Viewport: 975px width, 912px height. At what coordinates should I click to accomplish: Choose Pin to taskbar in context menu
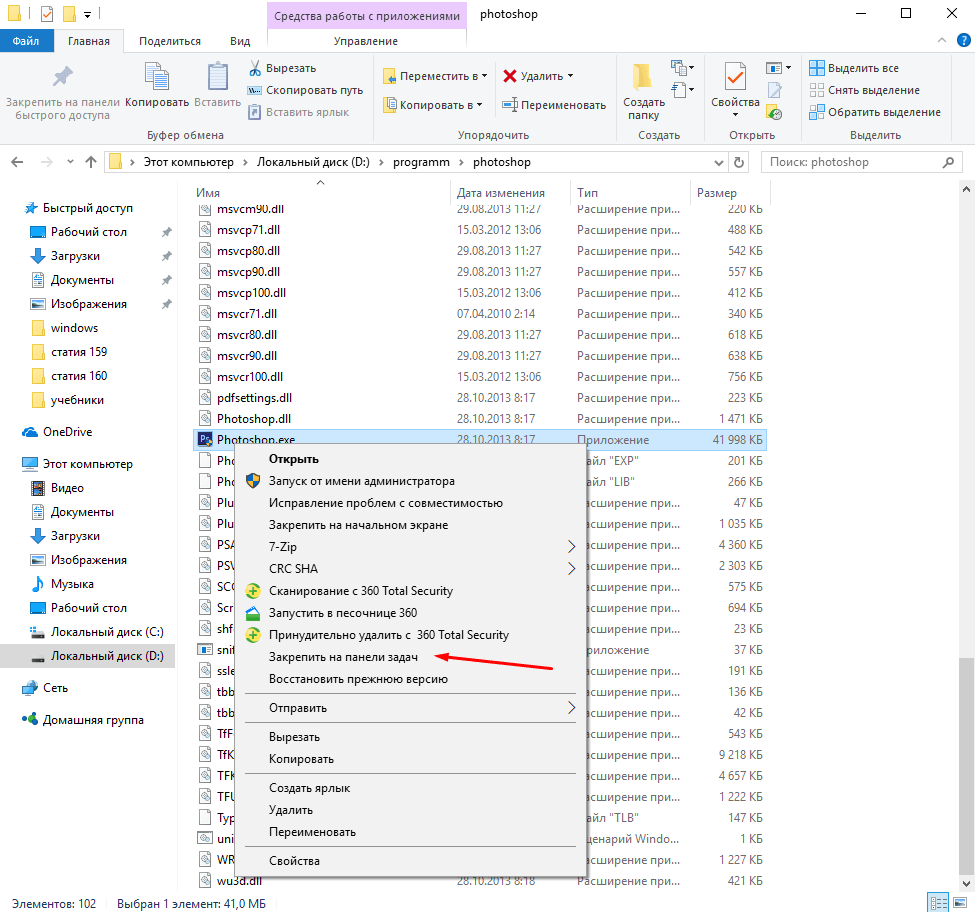(x=344, y=657)
